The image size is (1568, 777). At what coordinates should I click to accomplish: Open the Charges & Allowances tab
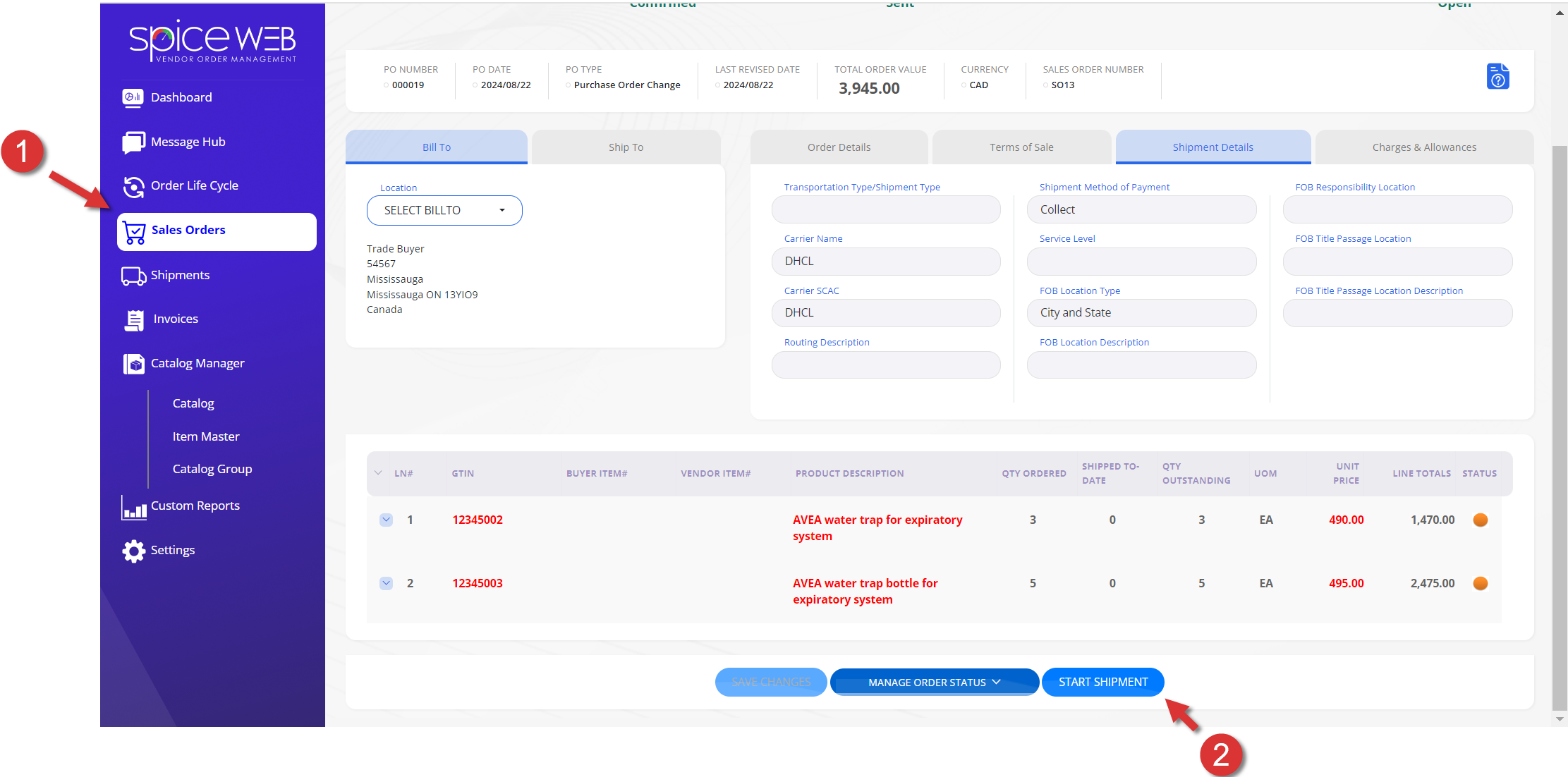[x=1424, y=147]
